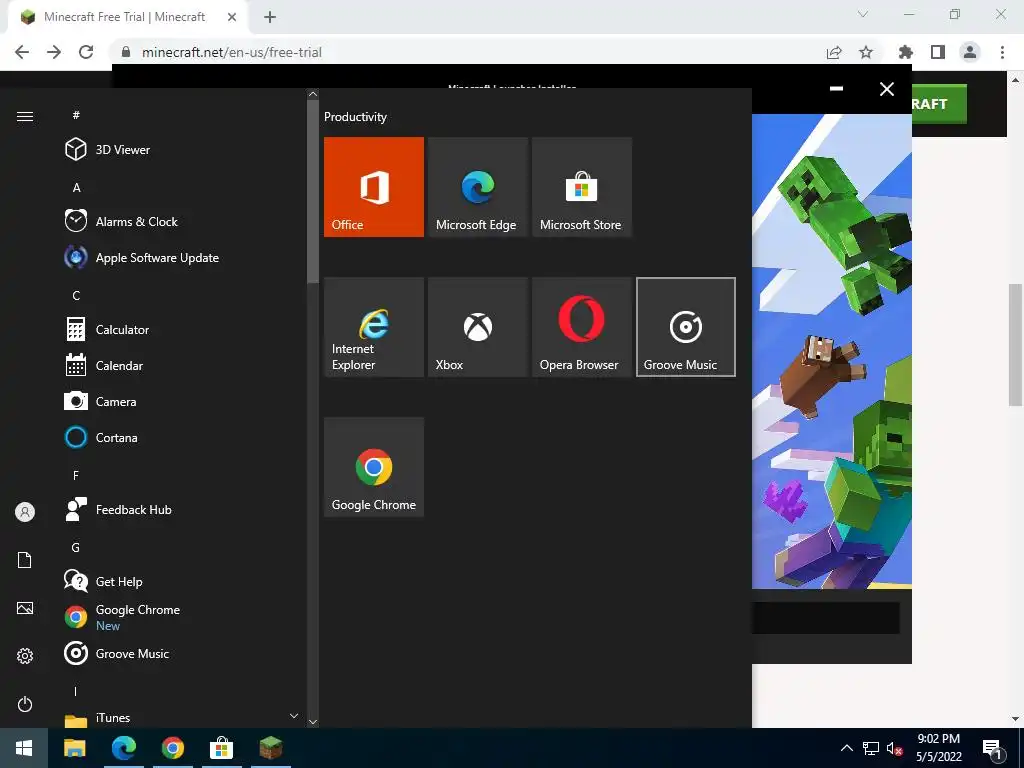Switch to Chrome on taskbar

tap(172, 748)
